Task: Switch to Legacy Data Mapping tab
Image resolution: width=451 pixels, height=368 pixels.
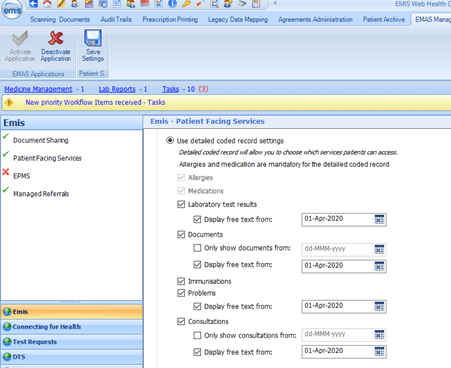Action: [x=238, y=20]
